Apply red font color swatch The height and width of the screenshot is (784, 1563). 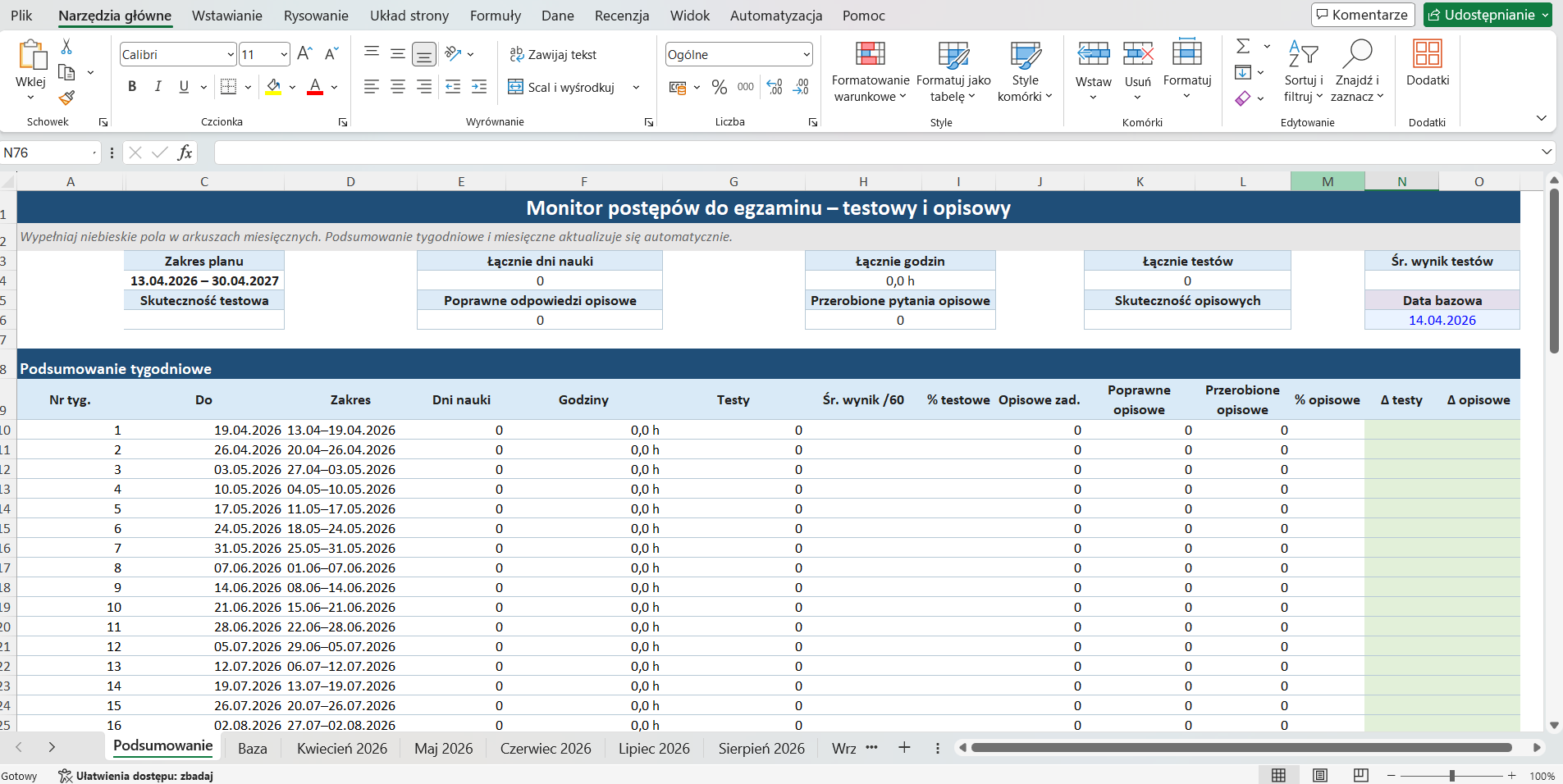(315, 86)
